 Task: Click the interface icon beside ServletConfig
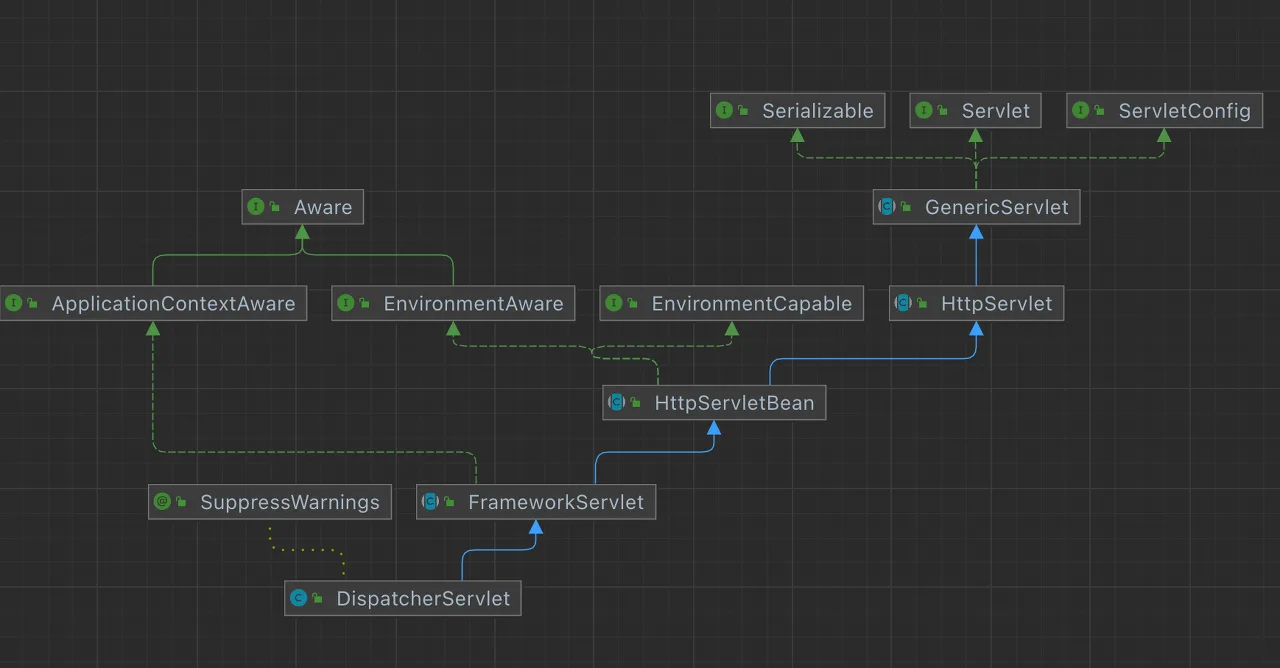(1081, 111)
